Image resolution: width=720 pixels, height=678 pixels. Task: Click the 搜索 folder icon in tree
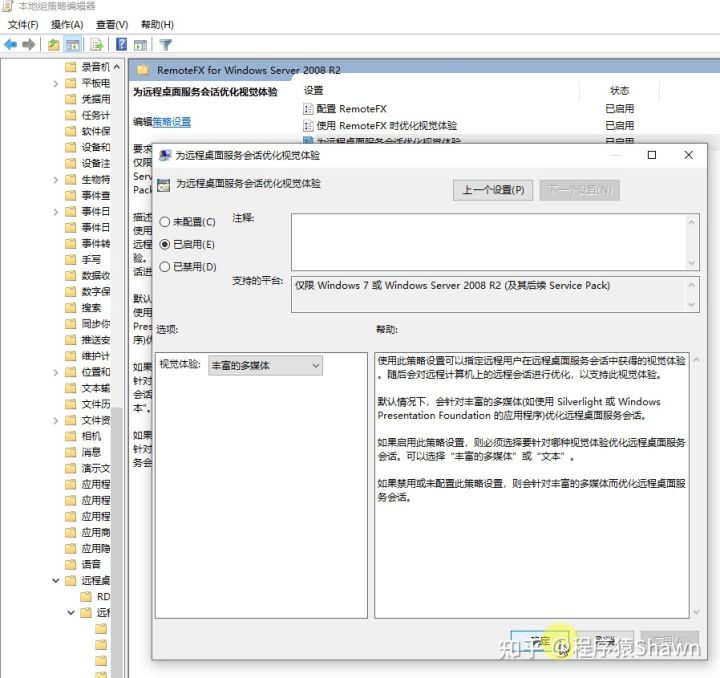click(70, 308)
